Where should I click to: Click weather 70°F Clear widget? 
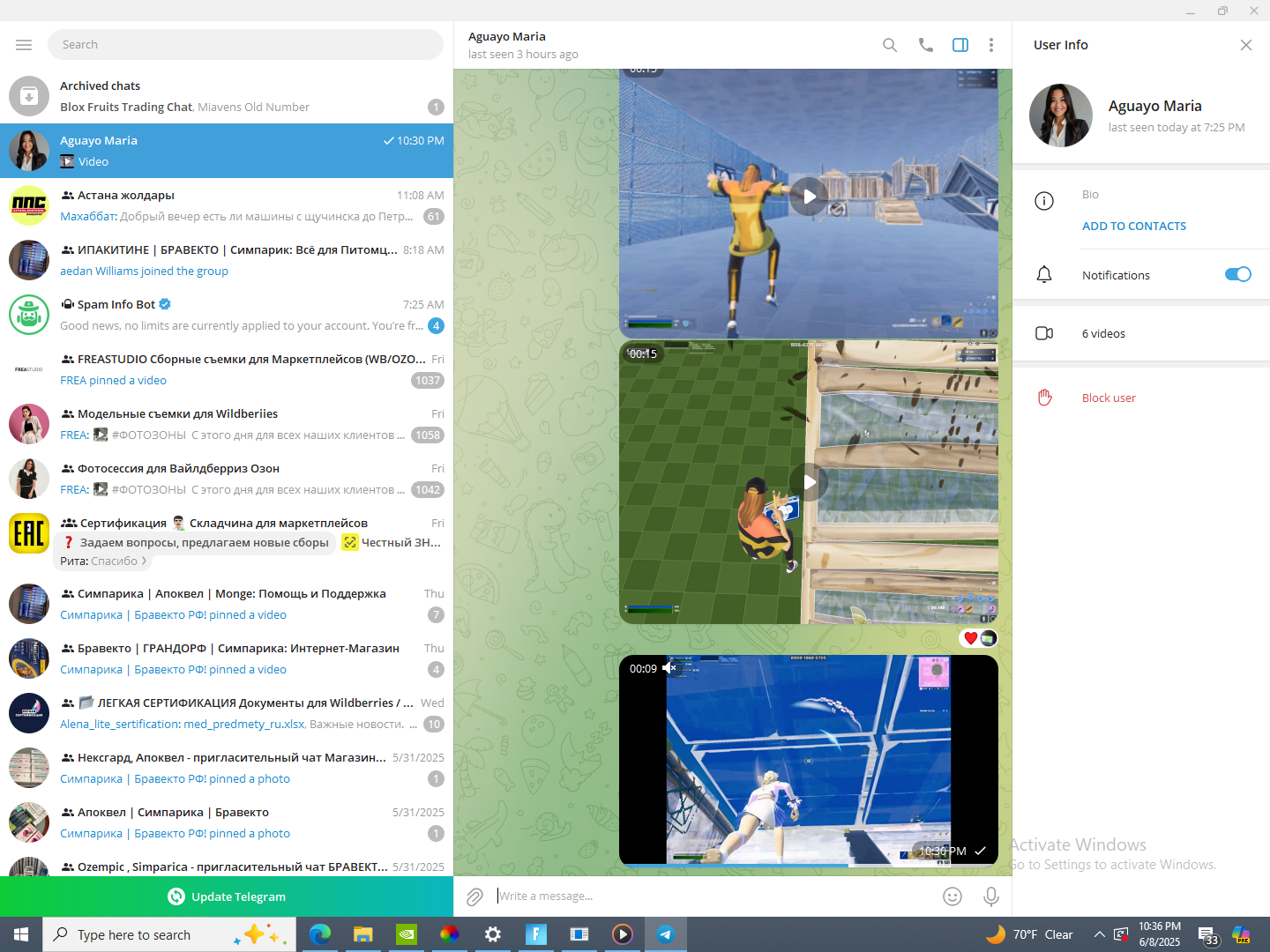pos(1029,934)
